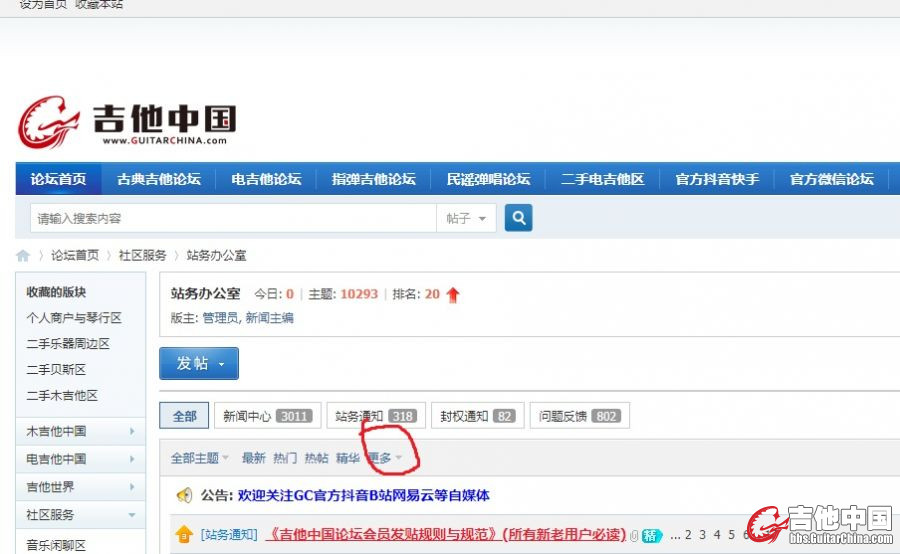The height and width of the screenshot is (554, 900).
Task: Click the home icon in breadcrumb
Action: coord(23,256)
